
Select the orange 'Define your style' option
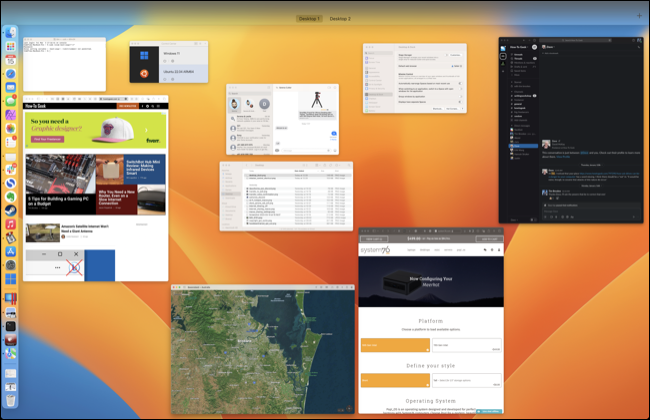pyautogui.click(x=395, y=380)
